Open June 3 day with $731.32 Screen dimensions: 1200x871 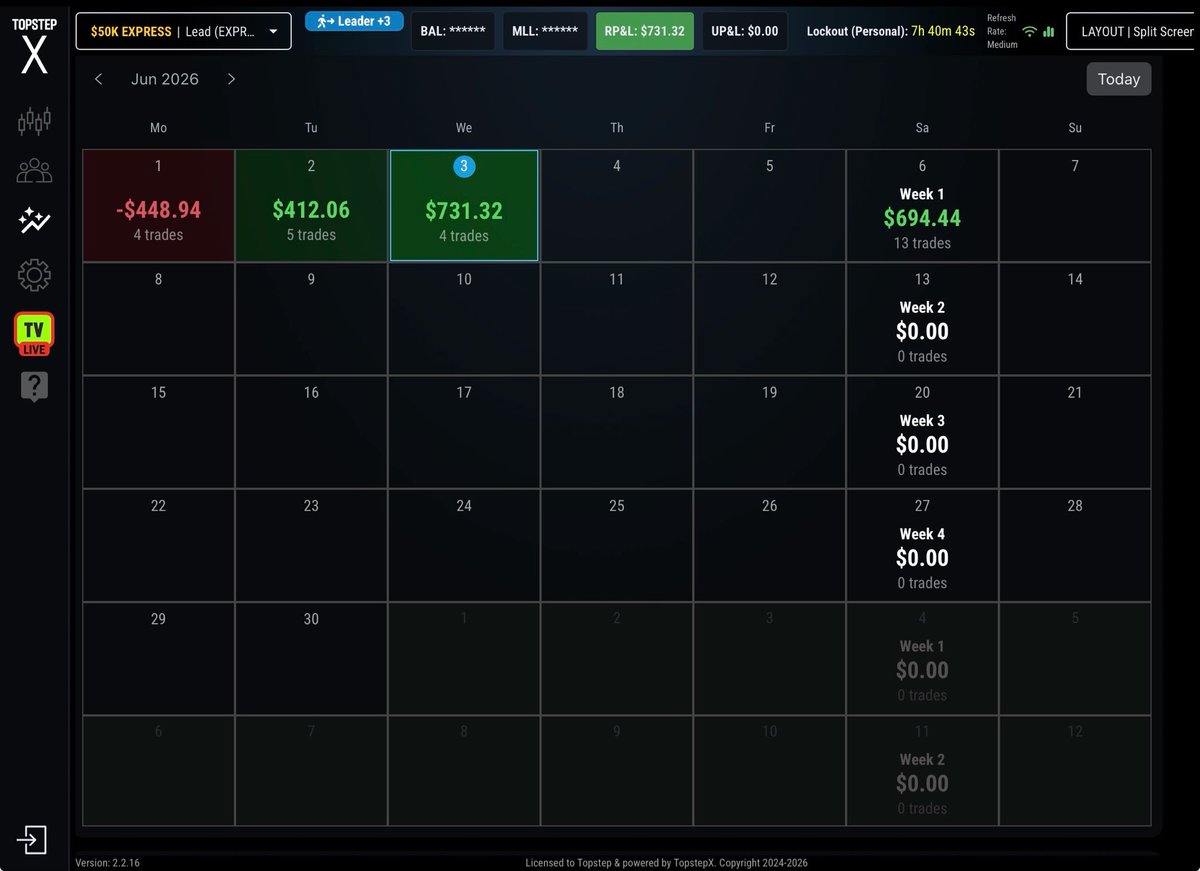464,206
